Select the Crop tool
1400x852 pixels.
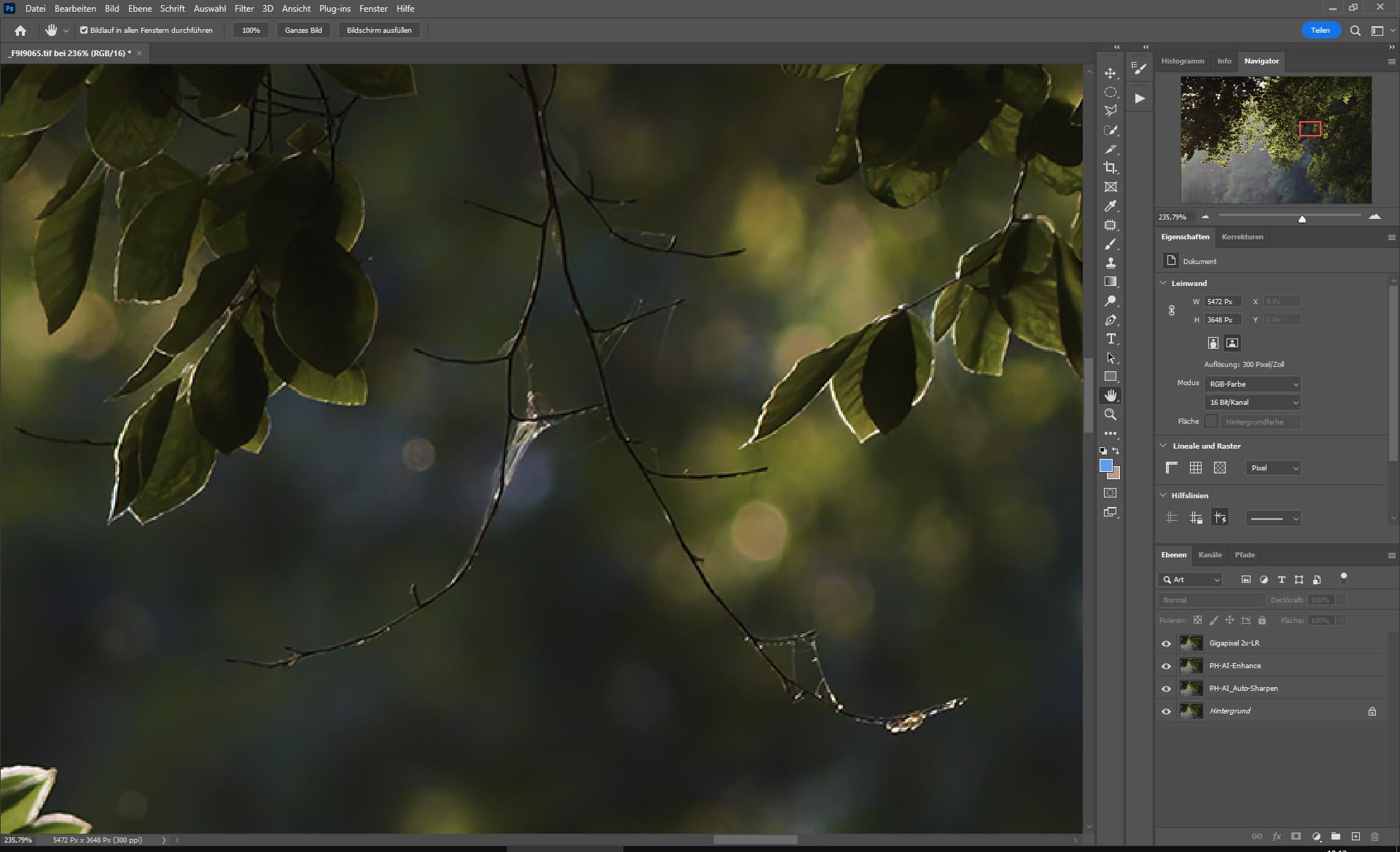click(1111, 168)
